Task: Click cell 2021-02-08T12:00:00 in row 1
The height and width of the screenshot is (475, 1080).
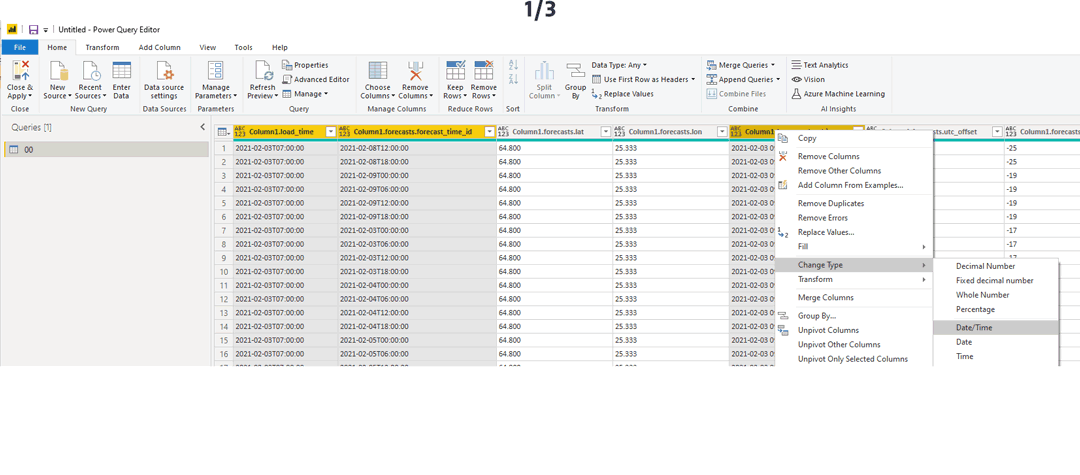Action: point(417,148)
